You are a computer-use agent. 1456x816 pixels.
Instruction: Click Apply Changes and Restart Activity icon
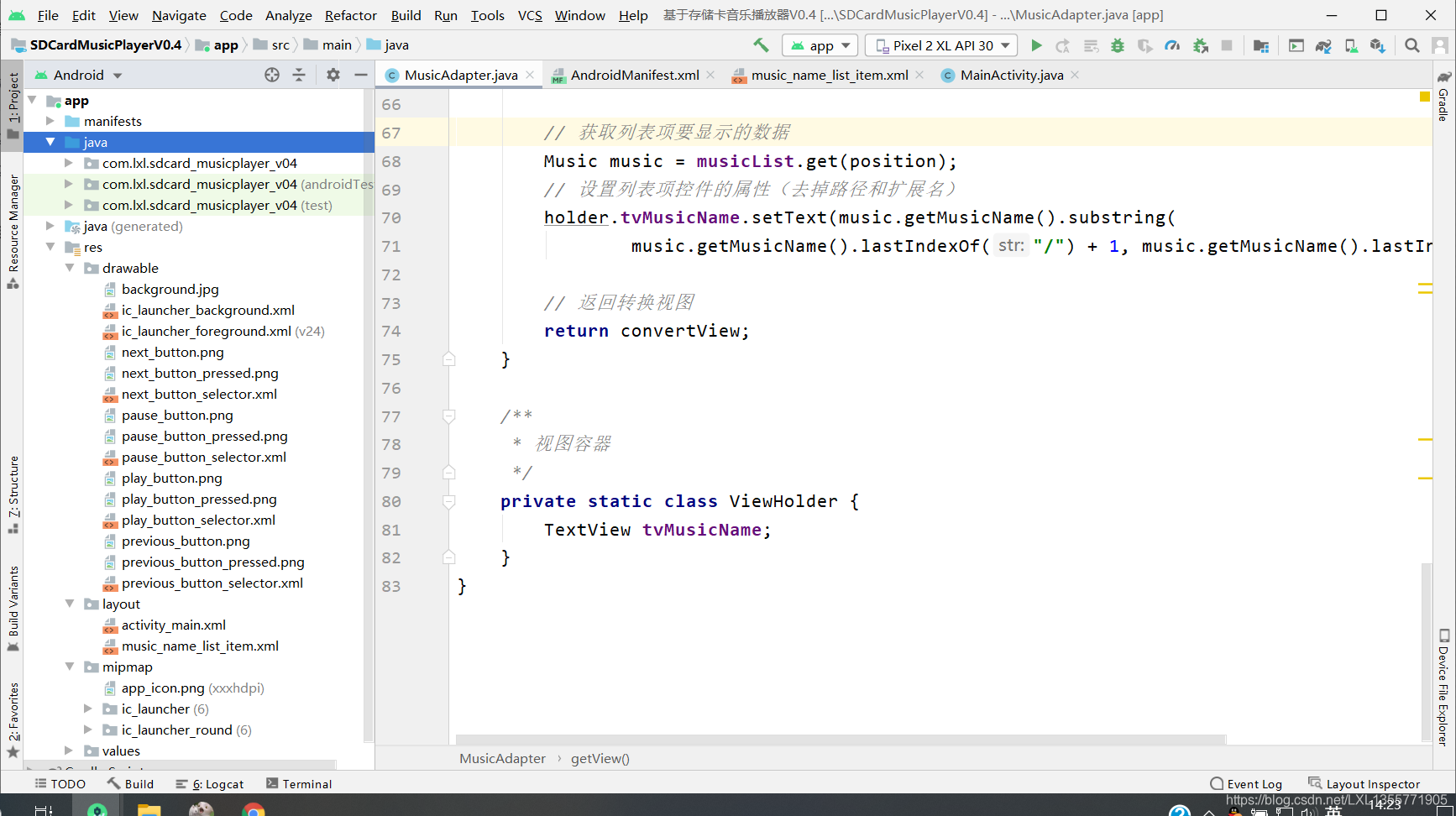coord(1063,45)
